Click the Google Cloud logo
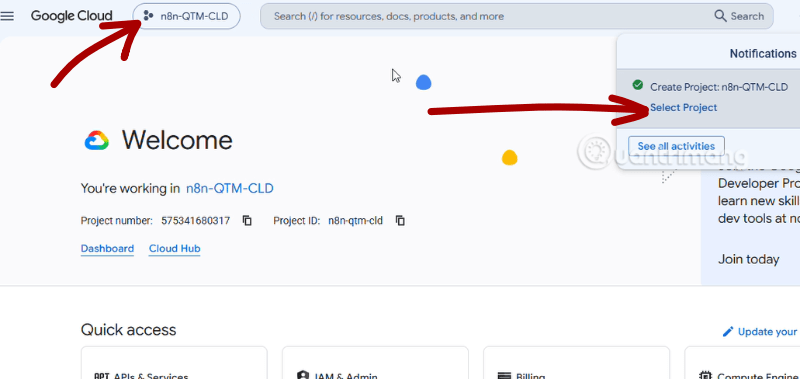Viewport: 800px width, 379px height. tap(71, 16)
